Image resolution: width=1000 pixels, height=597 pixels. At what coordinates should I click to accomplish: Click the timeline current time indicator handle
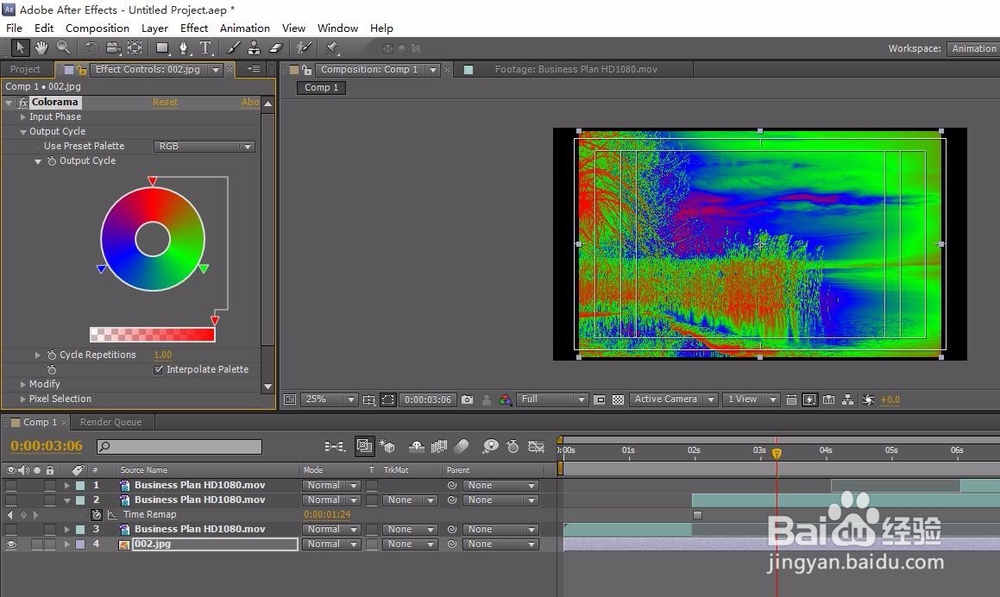click(x=777, y=453)
